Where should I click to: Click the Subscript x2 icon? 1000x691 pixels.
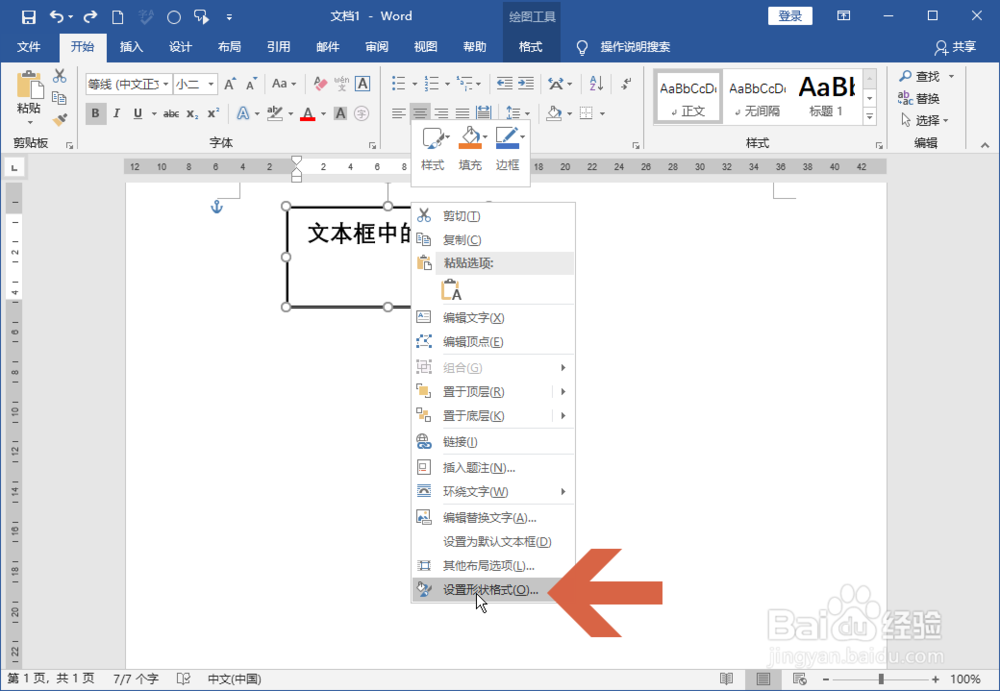[193, 114]
